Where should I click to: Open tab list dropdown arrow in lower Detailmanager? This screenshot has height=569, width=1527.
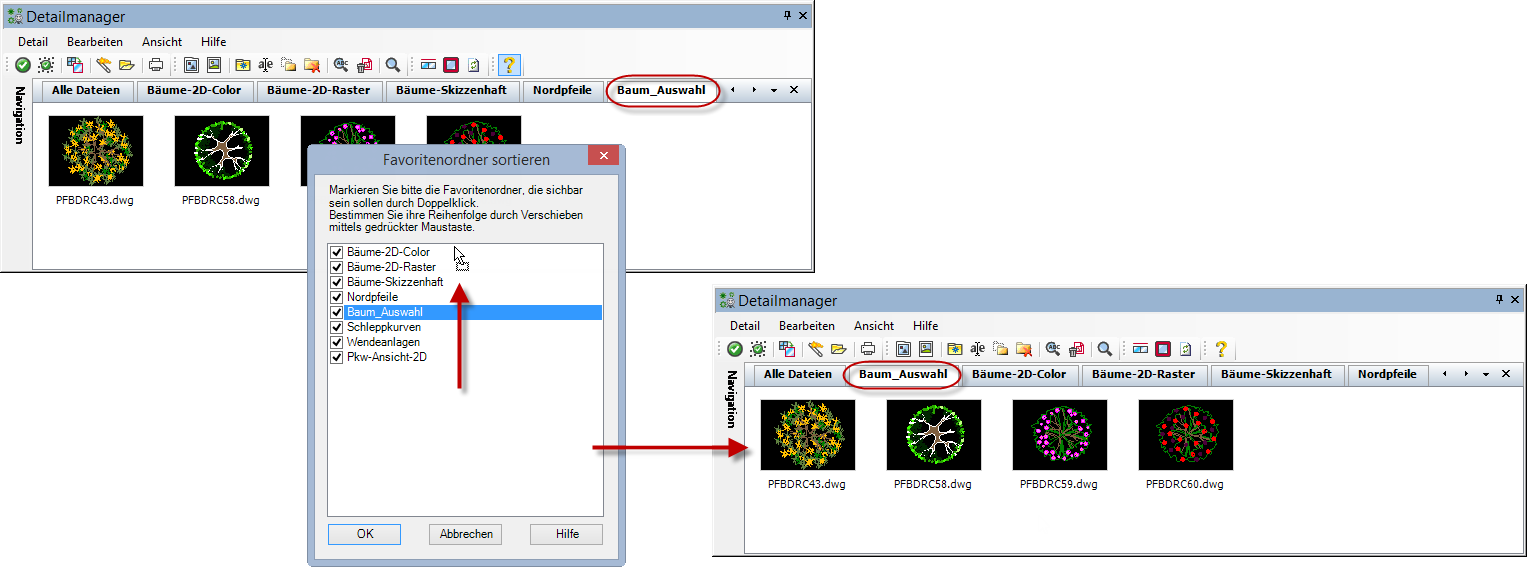click(1486, 374)
